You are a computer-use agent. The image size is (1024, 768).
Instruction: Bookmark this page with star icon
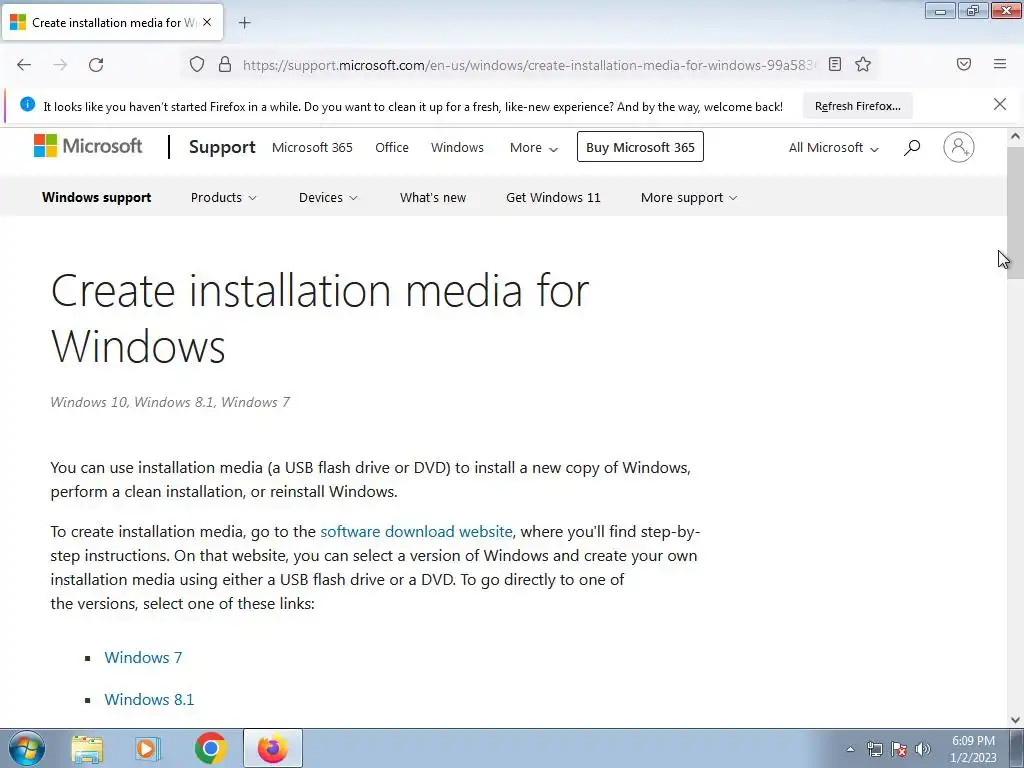[x=863, y=64]
